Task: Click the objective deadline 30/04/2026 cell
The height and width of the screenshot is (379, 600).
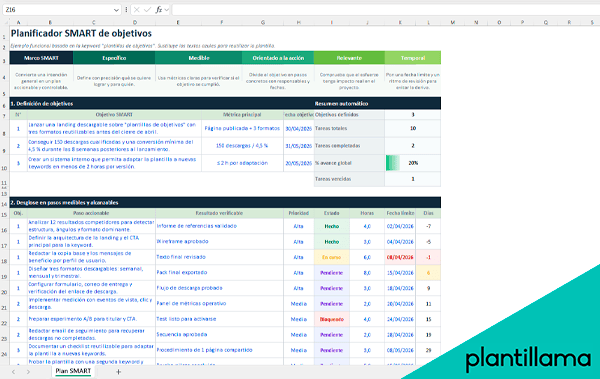Action: [298, 129]
